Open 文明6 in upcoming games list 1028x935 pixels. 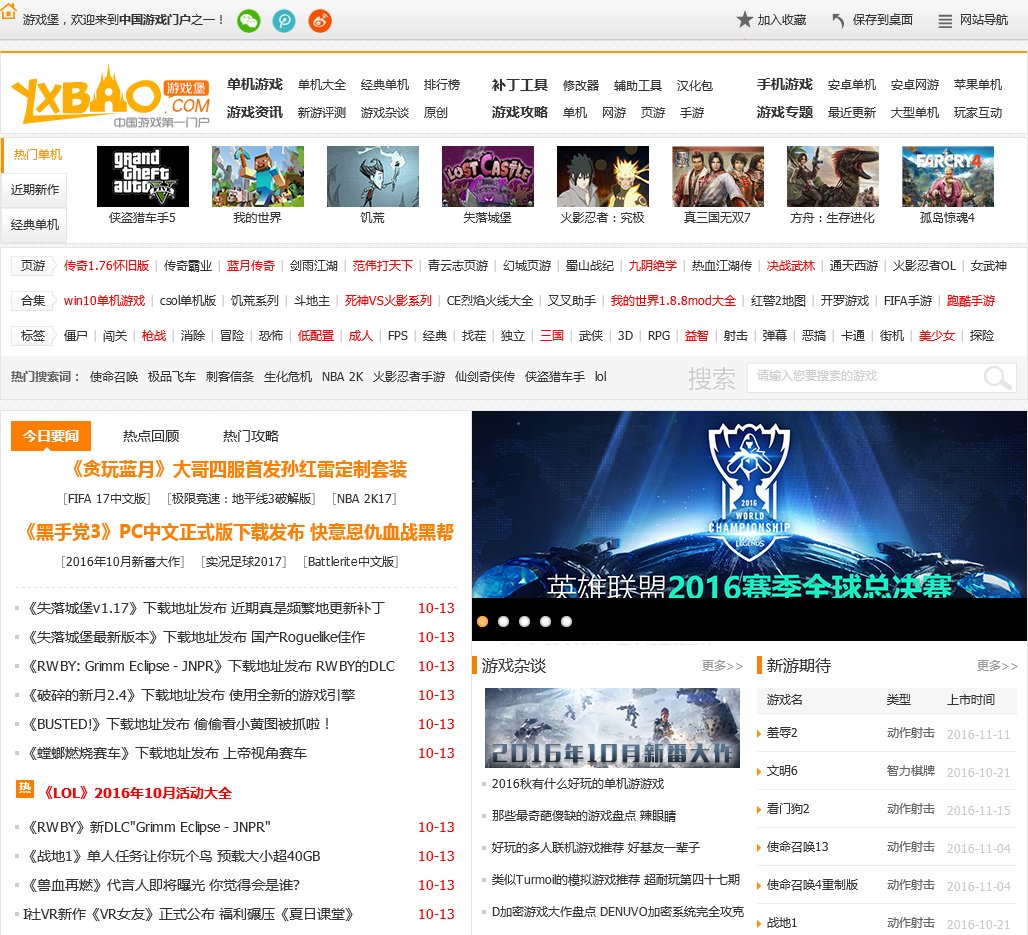(x=781, y=771)
